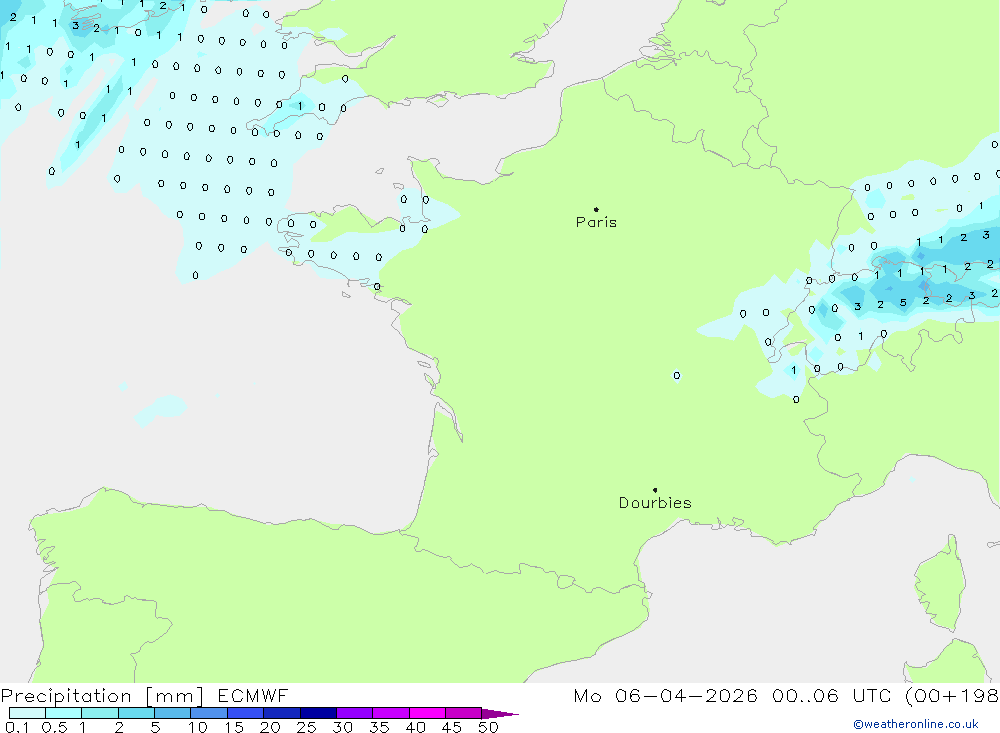Select the black dot marker above Dourbies
This screenshot has width=1000, height=733.
point(655,490)
